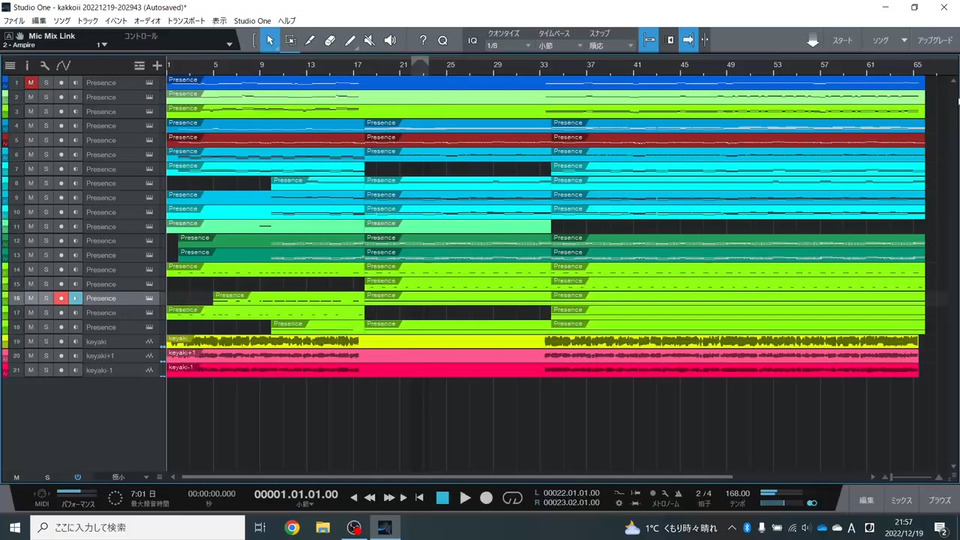Activate the Mute tool
This screenshot has width=960, height=540.
(x=369, y=41)
